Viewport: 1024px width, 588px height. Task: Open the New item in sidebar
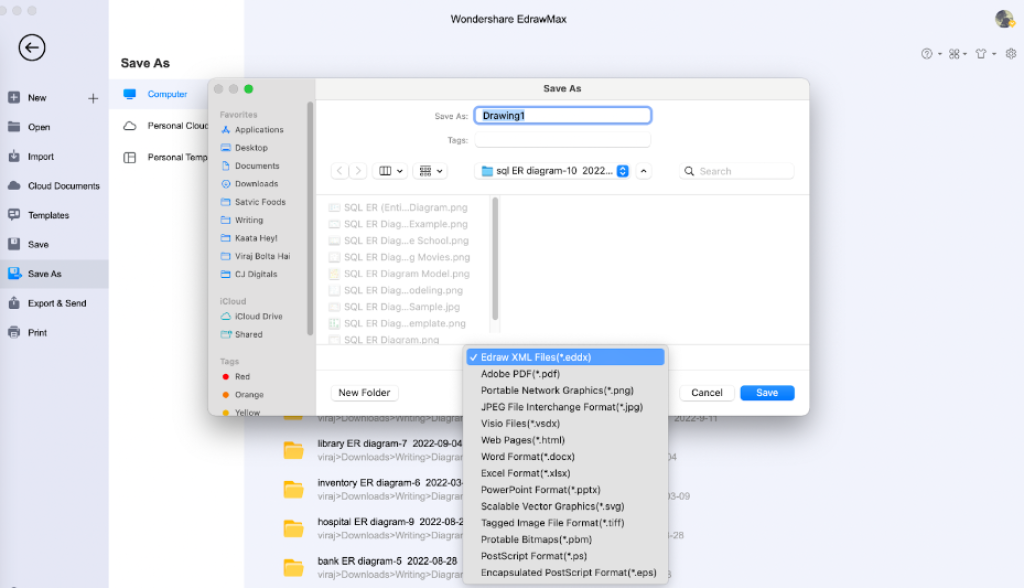point(37,98)
